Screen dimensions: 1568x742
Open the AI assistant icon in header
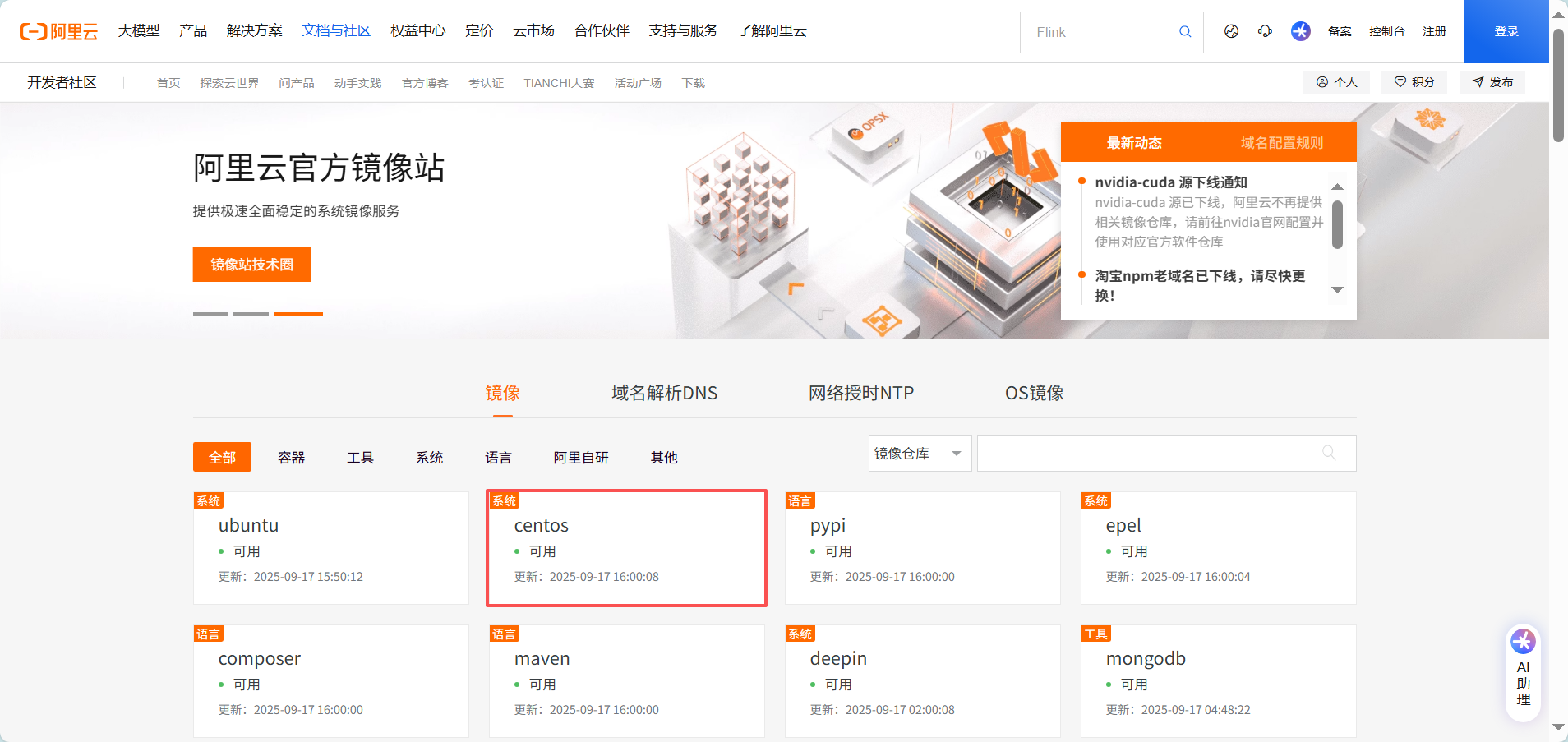(1300, 31)
